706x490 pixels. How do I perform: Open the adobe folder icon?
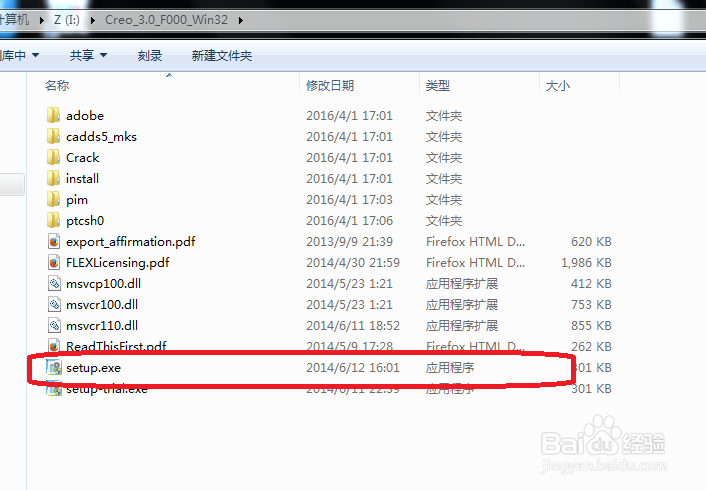[x=53, y=115]
